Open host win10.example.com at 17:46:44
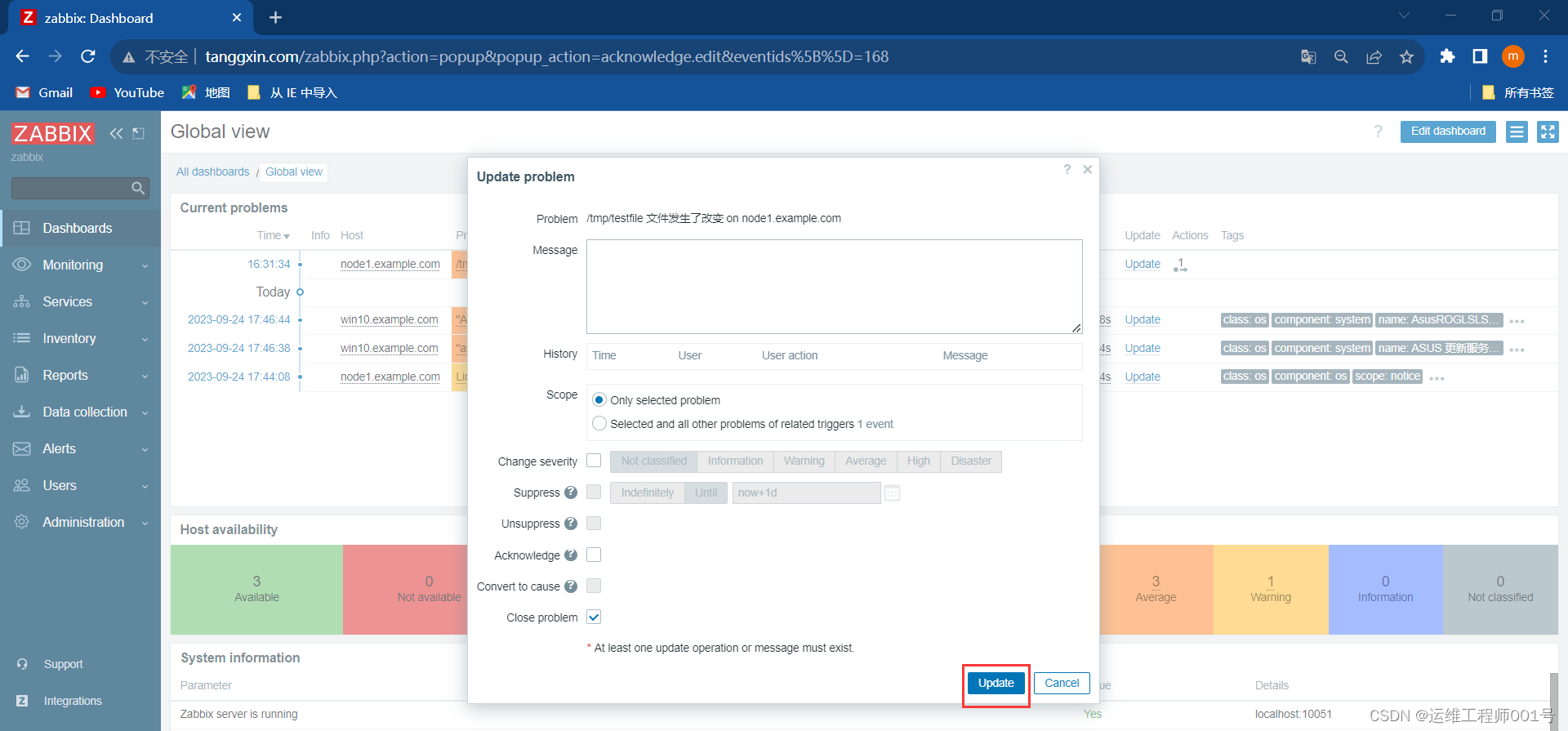1568x731 pixels. pyautogui.click(x=389, y=319)
